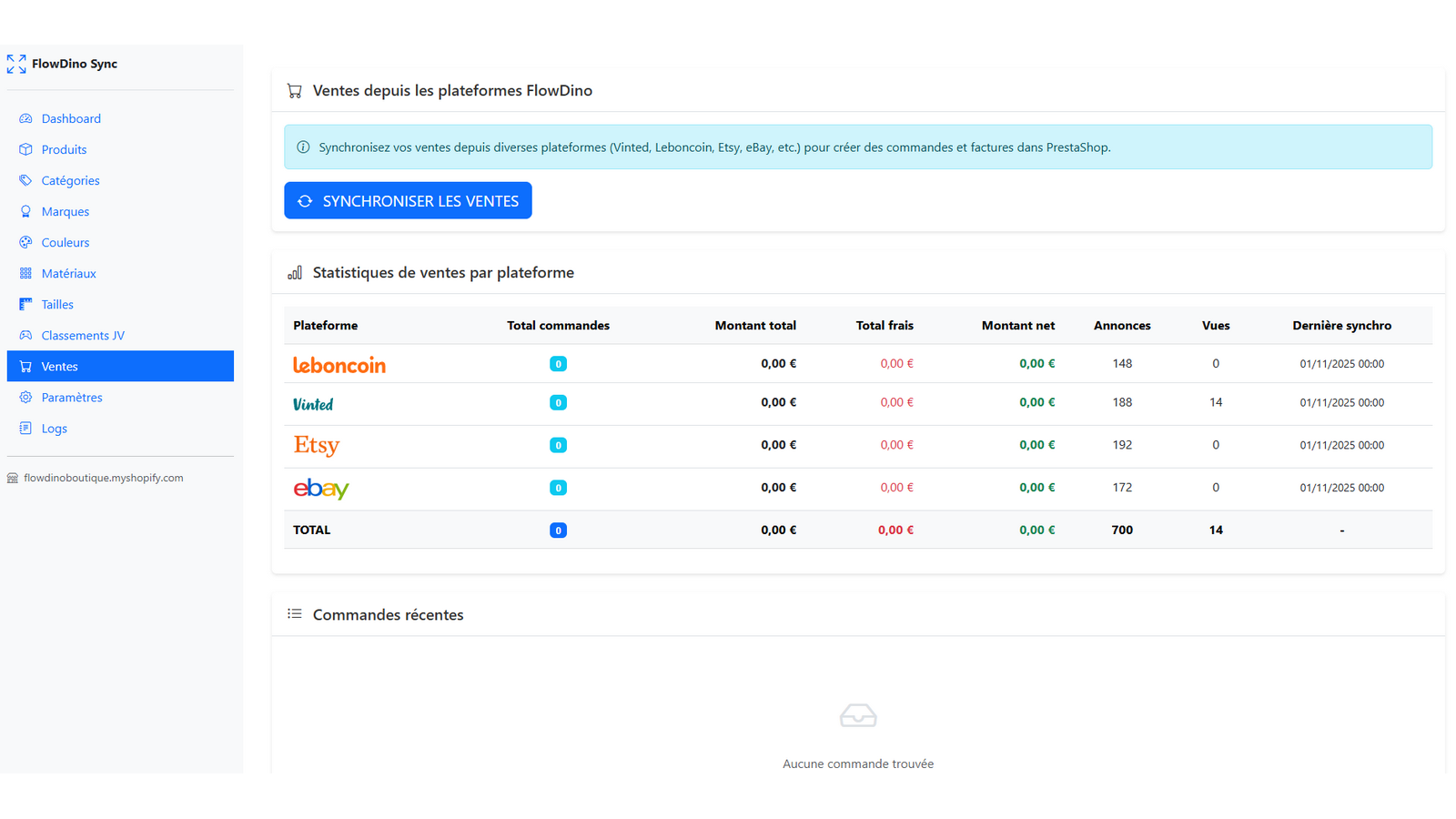Click the Vinted platform logo
The height and width of the screenshot is (819, 1456).
pos(313,404)
